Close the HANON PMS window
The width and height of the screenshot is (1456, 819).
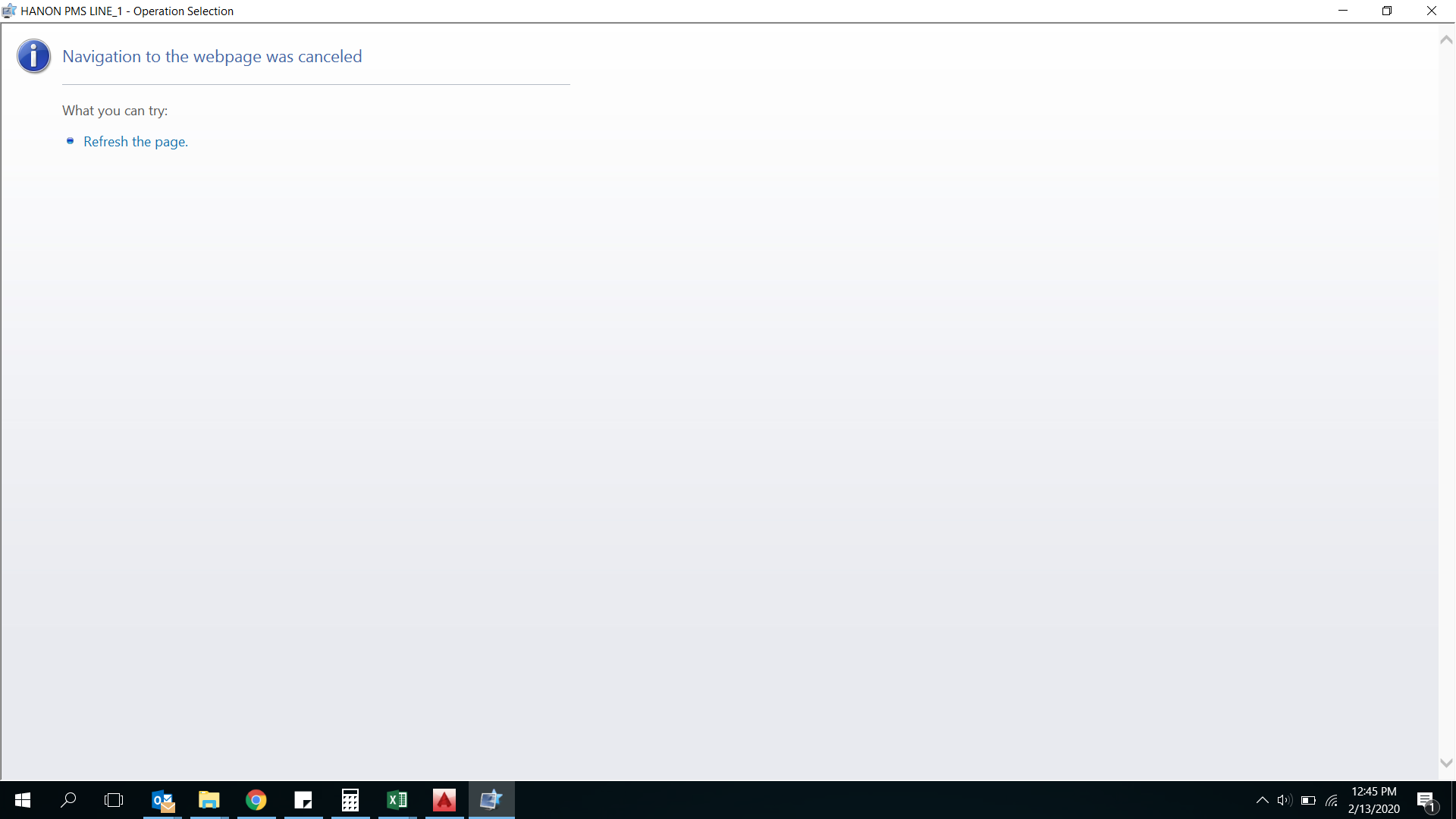(x=1432, y=11)
